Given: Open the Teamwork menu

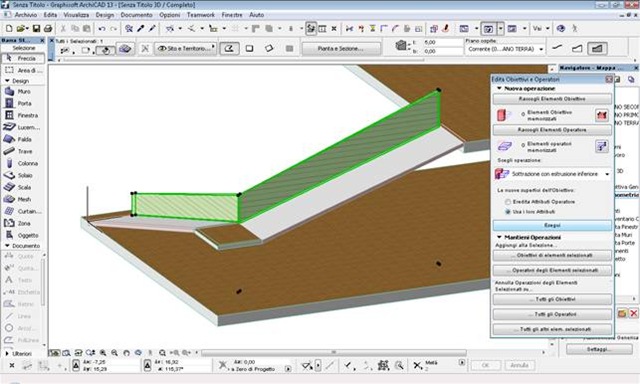Looking at the screenshot, I should [x=201, y=15].
